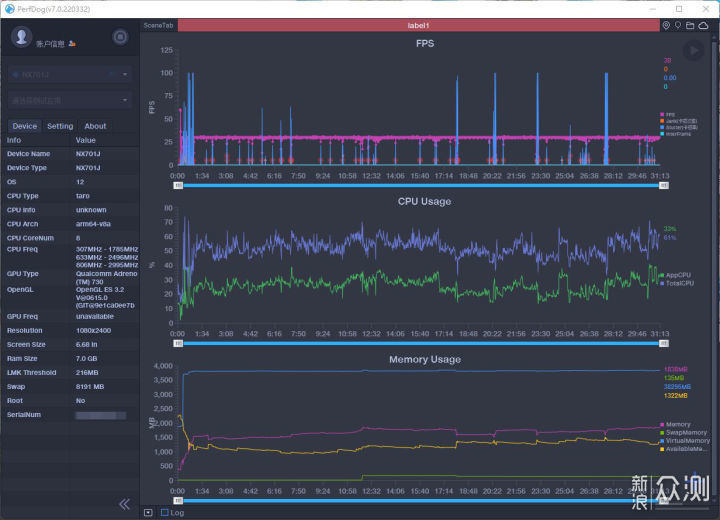
Task: Click the FPS chart timeline range slider
Action: click(x=418, y=185)
